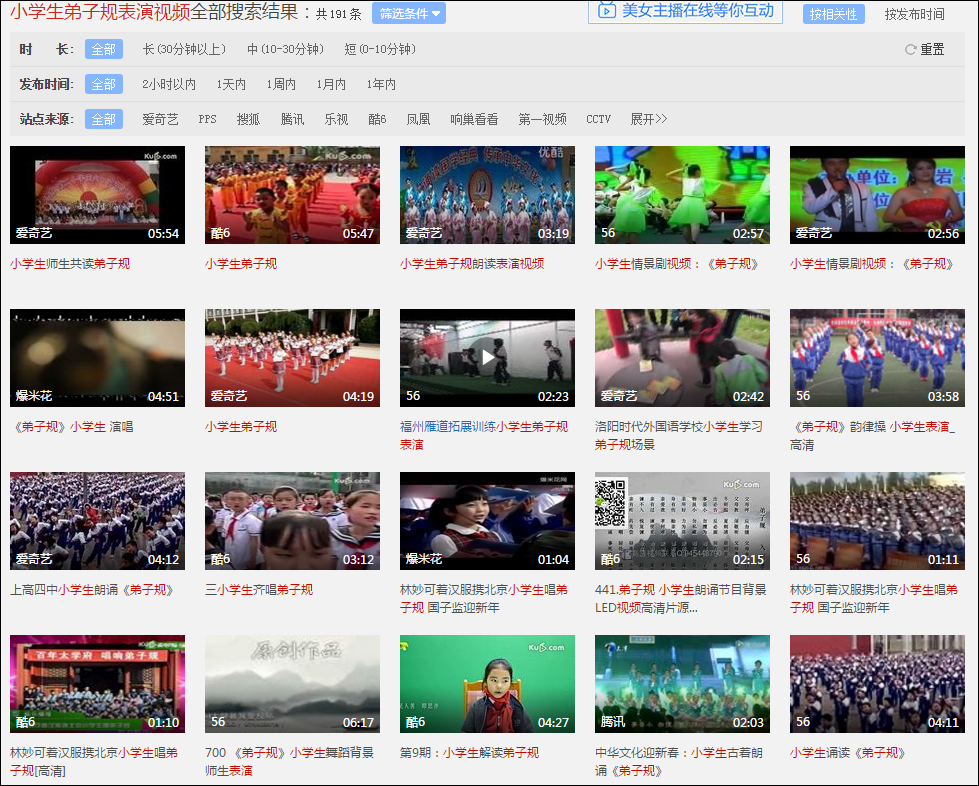The height and width of the screenshot is (786, 979).
Task: Open the title link 三小学生齐唱弟子规
Action: (x=258, y=590)
